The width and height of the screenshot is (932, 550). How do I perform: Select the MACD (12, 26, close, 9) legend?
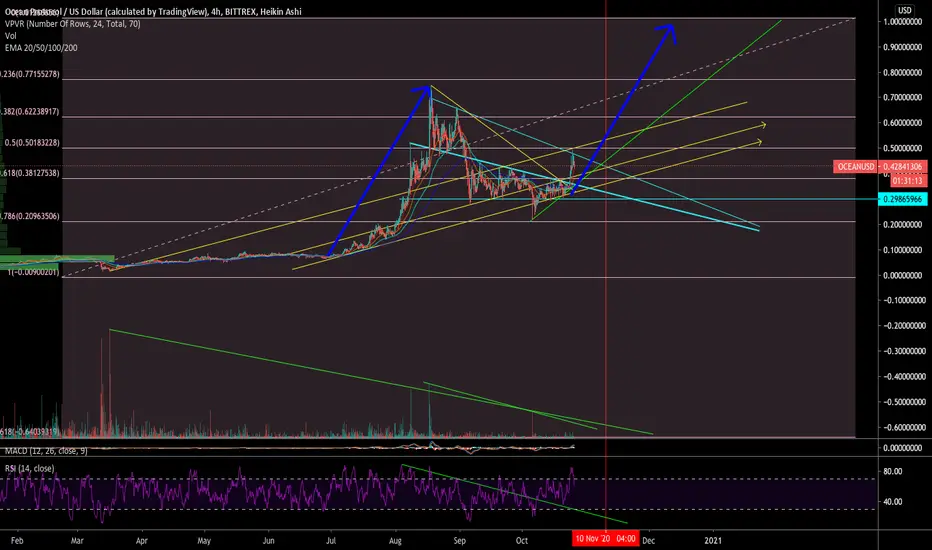coord(46,451)
